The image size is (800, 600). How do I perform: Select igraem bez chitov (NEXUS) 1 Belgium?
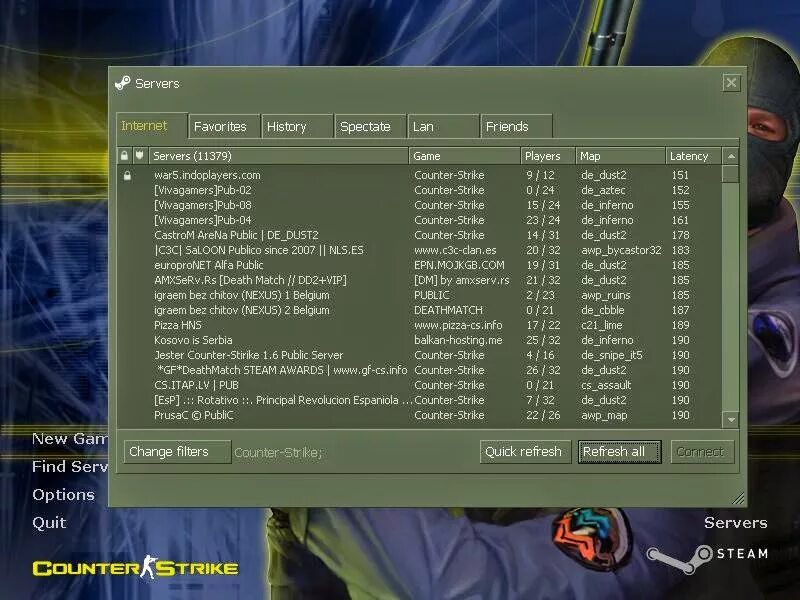[419, 295]
